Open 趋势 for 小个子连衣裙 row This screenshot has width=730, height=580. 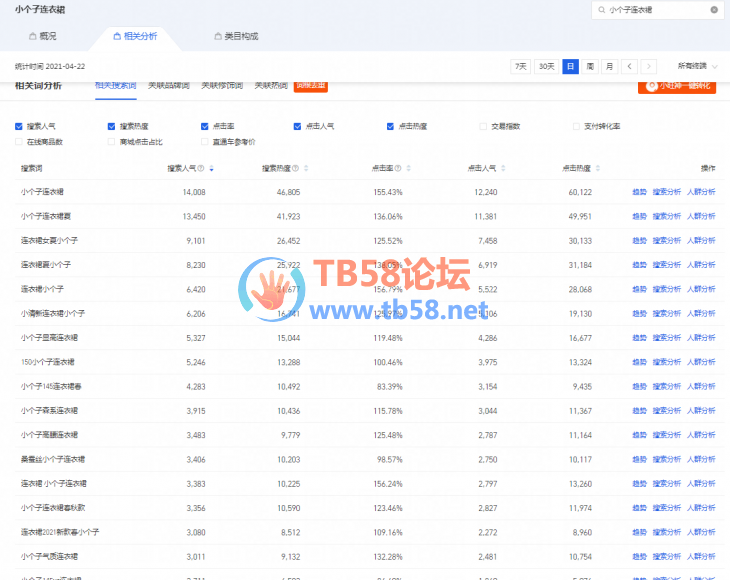pos(639,192)
